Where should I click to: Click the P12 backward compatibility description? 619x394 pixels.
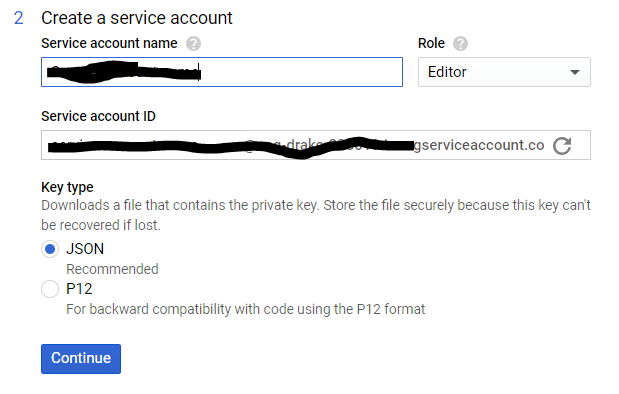click(246, 309)
